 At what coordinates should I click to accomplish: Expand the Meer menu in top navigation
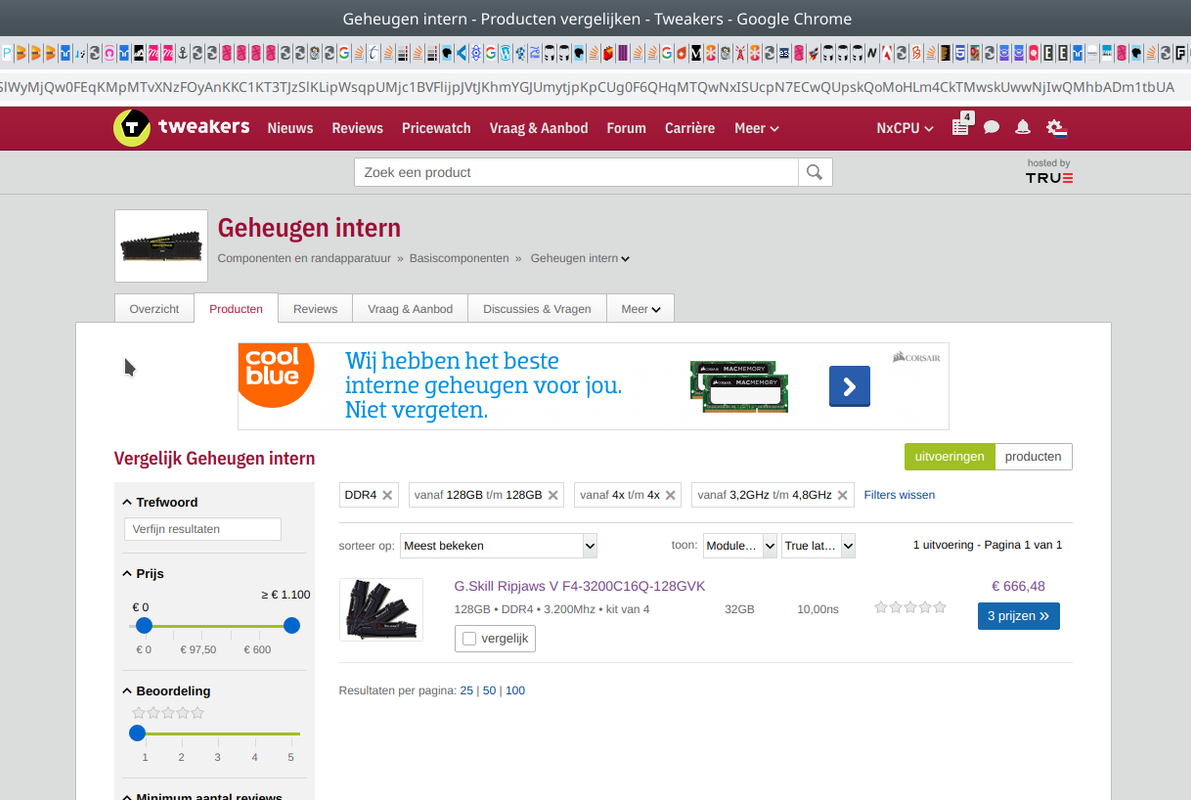pyautogui.click(x=757, y=128)
